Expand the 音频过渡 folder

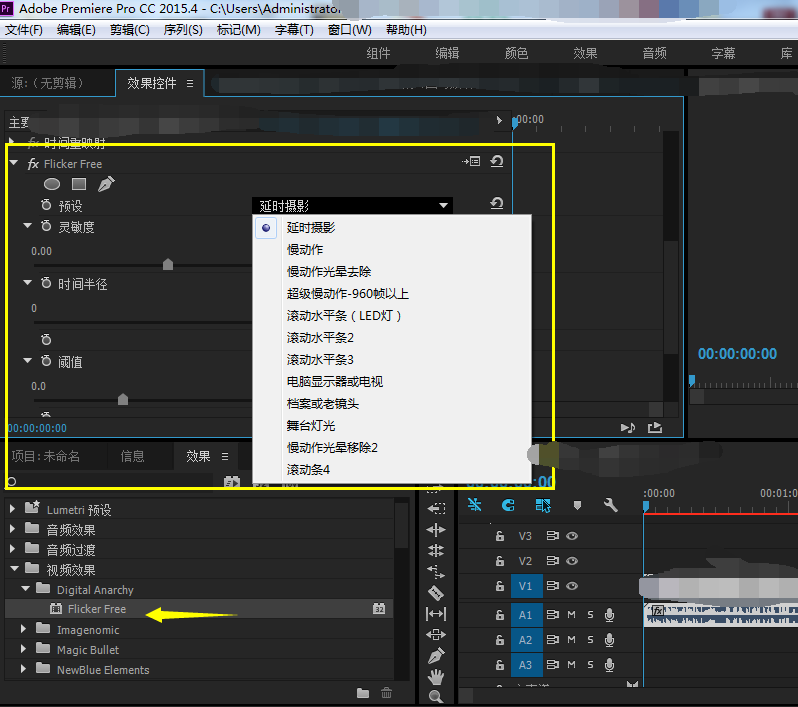pyautogui.click(x=12, y=549)
